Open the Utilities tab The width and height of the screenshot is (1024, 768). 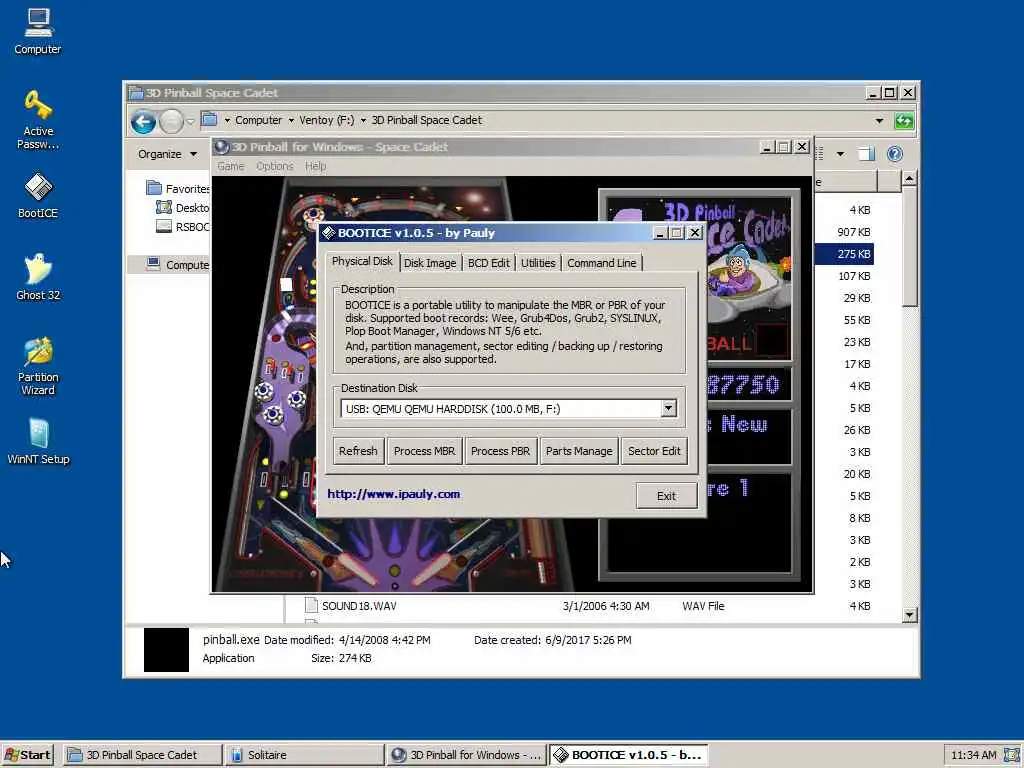pos(538,263)
